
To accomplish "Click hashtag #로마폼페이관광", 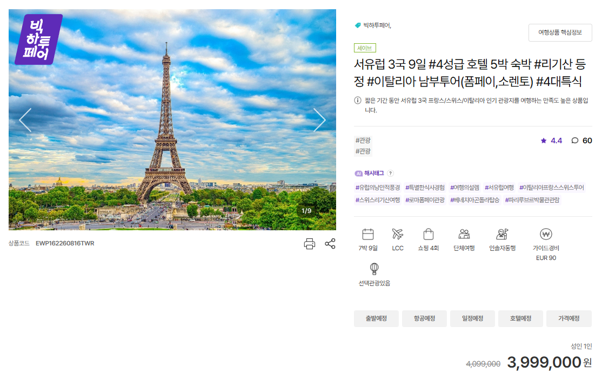I will (x=425, y=200).
